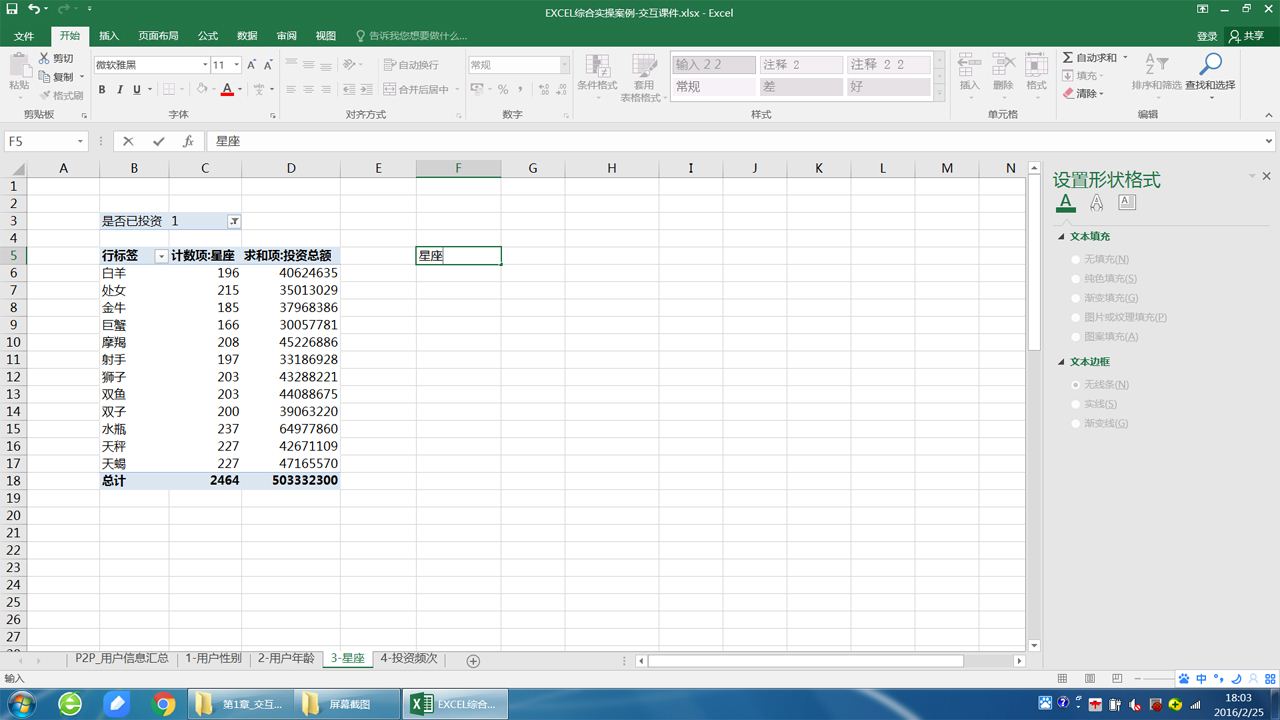Click the Paste (粘贴) clipboard icon
This screenshot has height=720, width=1280.
tap(19, 65)
